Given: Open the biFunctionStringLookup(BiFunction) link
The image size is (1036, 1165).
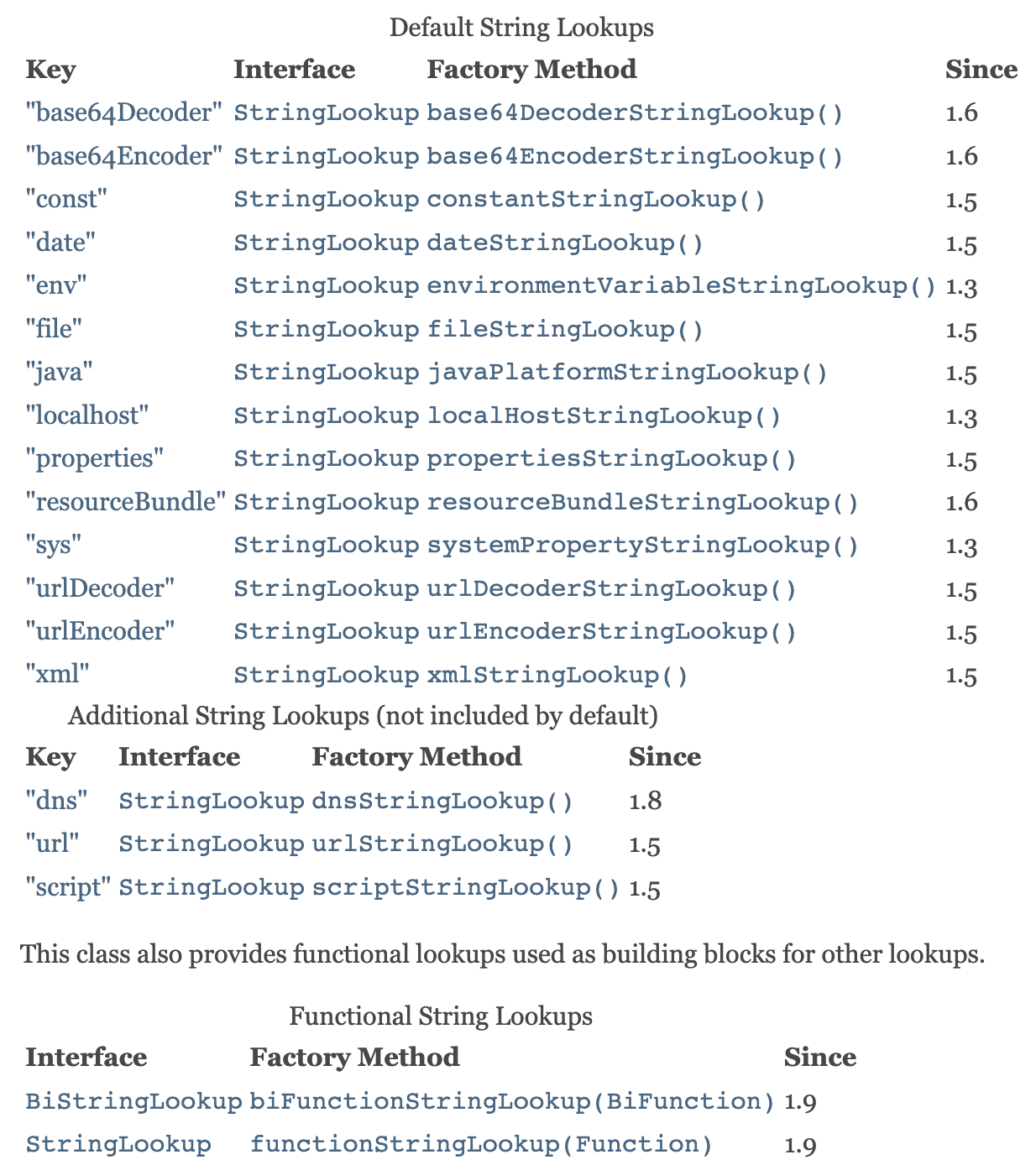Looking at the screenshot, I should [x=512, y=1102].
